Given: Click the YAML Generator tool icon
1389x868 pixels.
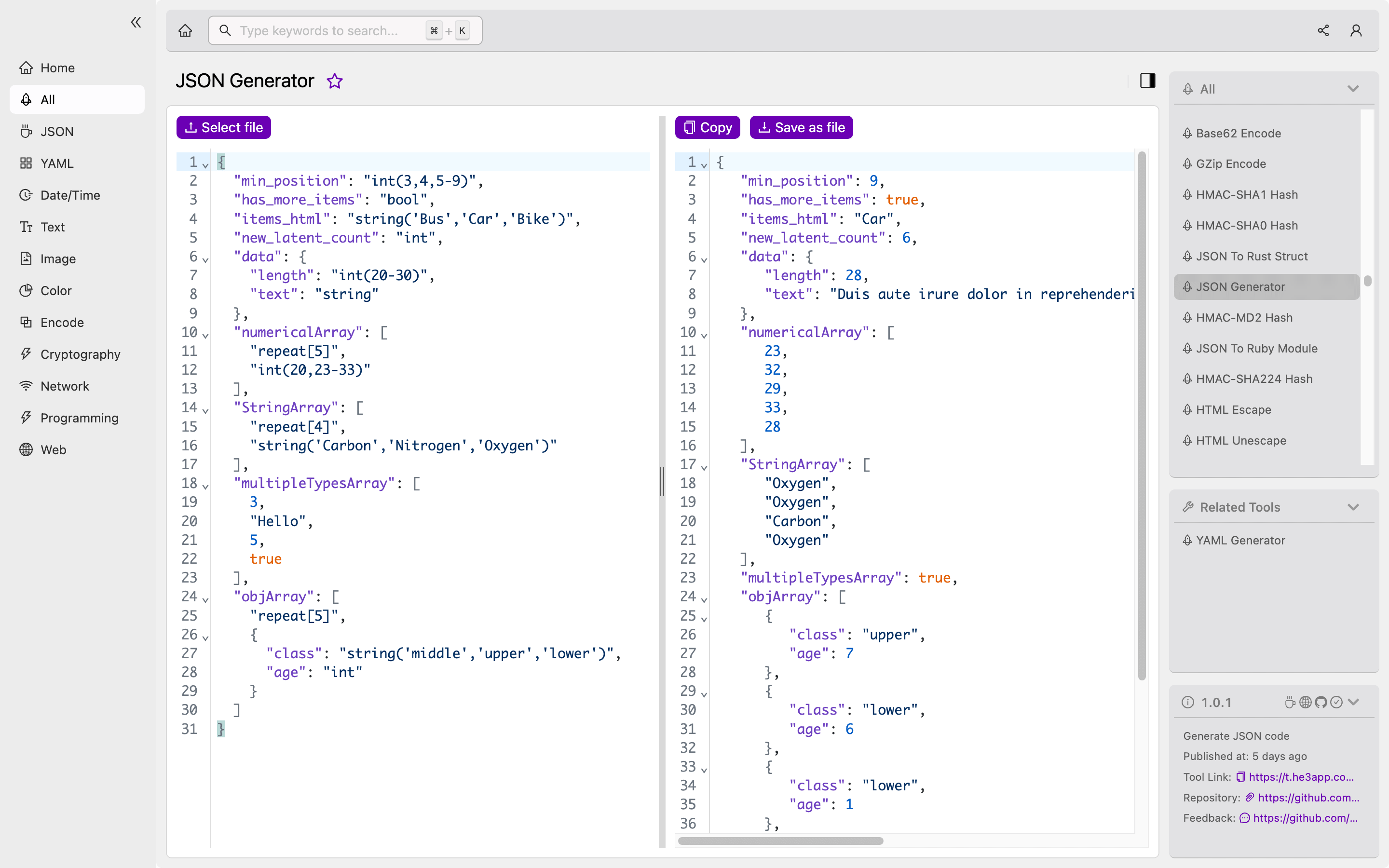Looking at the screenshot, I should [x=1187, y=540].
